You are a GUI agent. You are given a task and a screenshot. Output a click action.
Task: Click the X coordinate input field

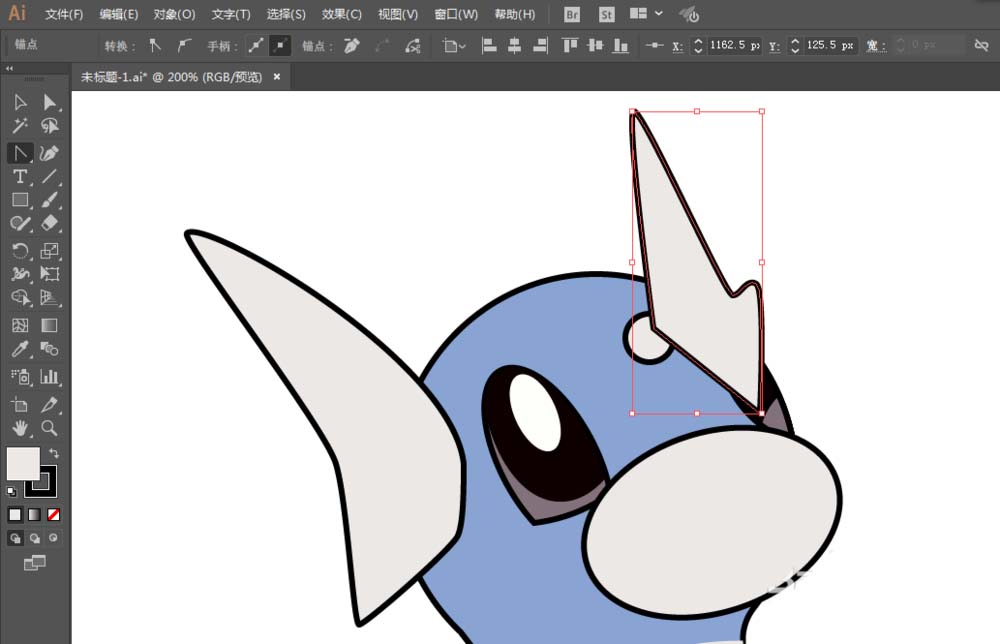pyautogui.click(x=735, y=45)
